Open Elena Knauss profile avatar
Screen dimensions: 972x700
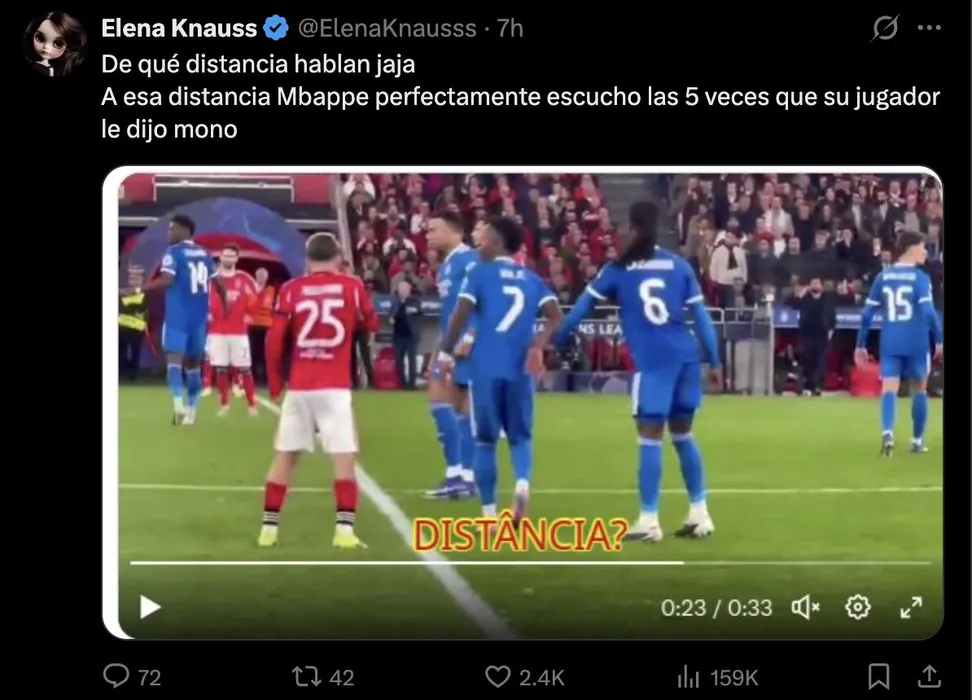[55, 44]
